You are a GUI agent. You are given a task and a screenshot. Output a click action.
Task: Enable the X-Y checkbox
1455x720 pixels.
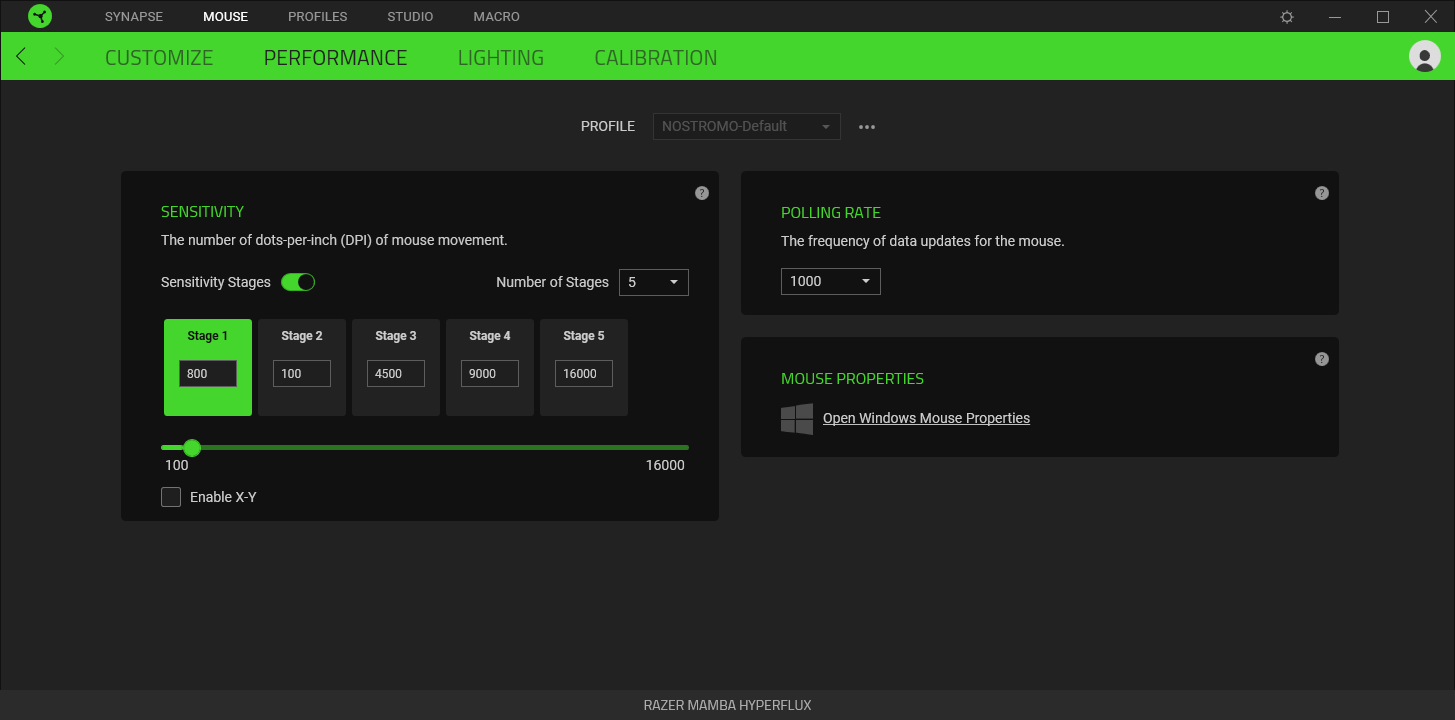click(x=171, y=496)
